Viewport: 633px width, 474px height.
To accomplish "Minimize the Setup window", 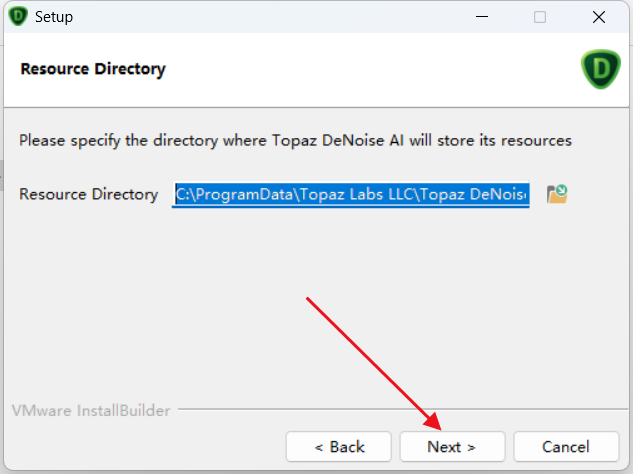I will (482, 17).
